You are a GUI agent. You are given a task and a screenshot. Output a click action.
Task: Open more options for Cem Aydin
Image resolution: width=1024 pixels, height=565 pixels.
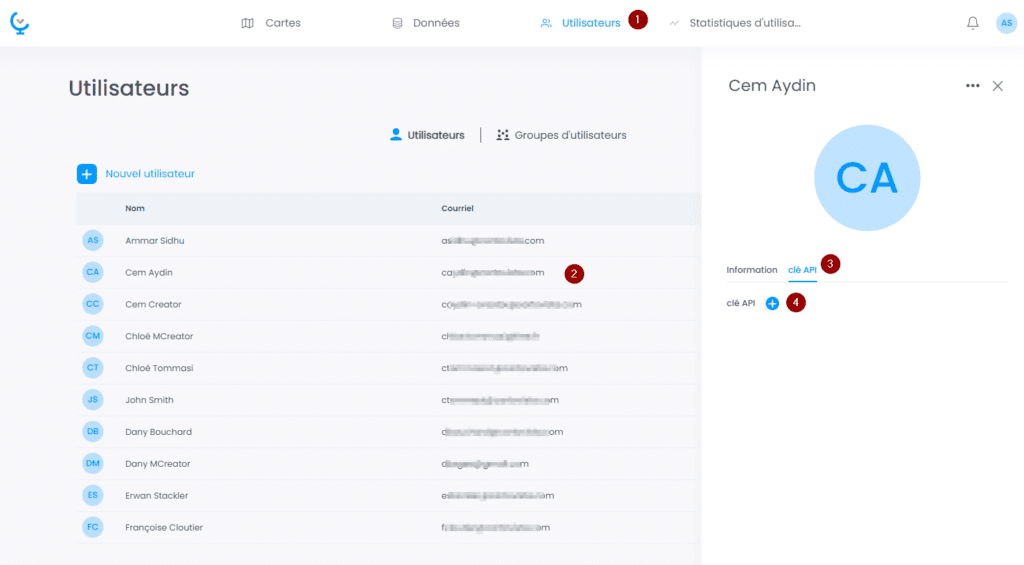[x=972, y=86]
